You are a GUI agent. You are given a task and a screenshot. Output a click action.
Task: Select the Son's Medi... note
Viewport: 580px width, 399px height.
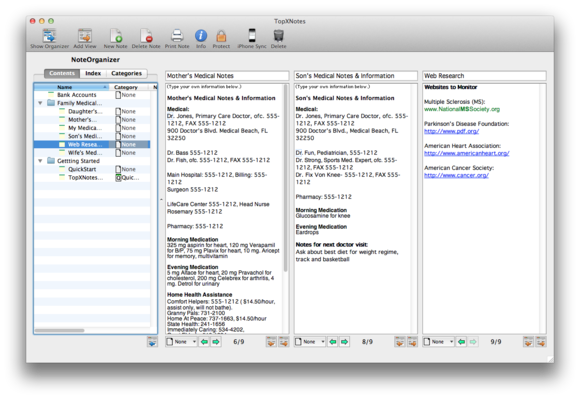(x=85, y=136)
